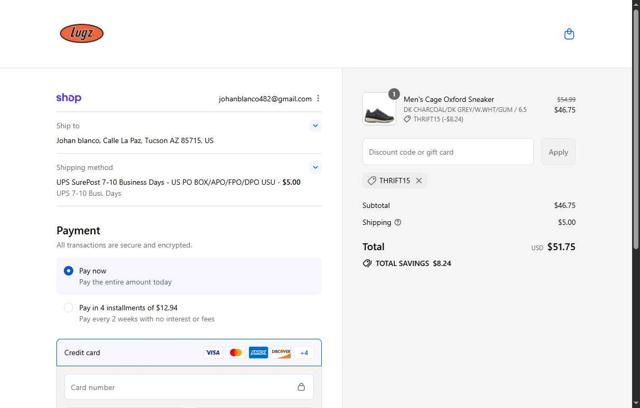Click the American Express icon
The width and height of the screenshot is (640, 408).
click(258, 353)
